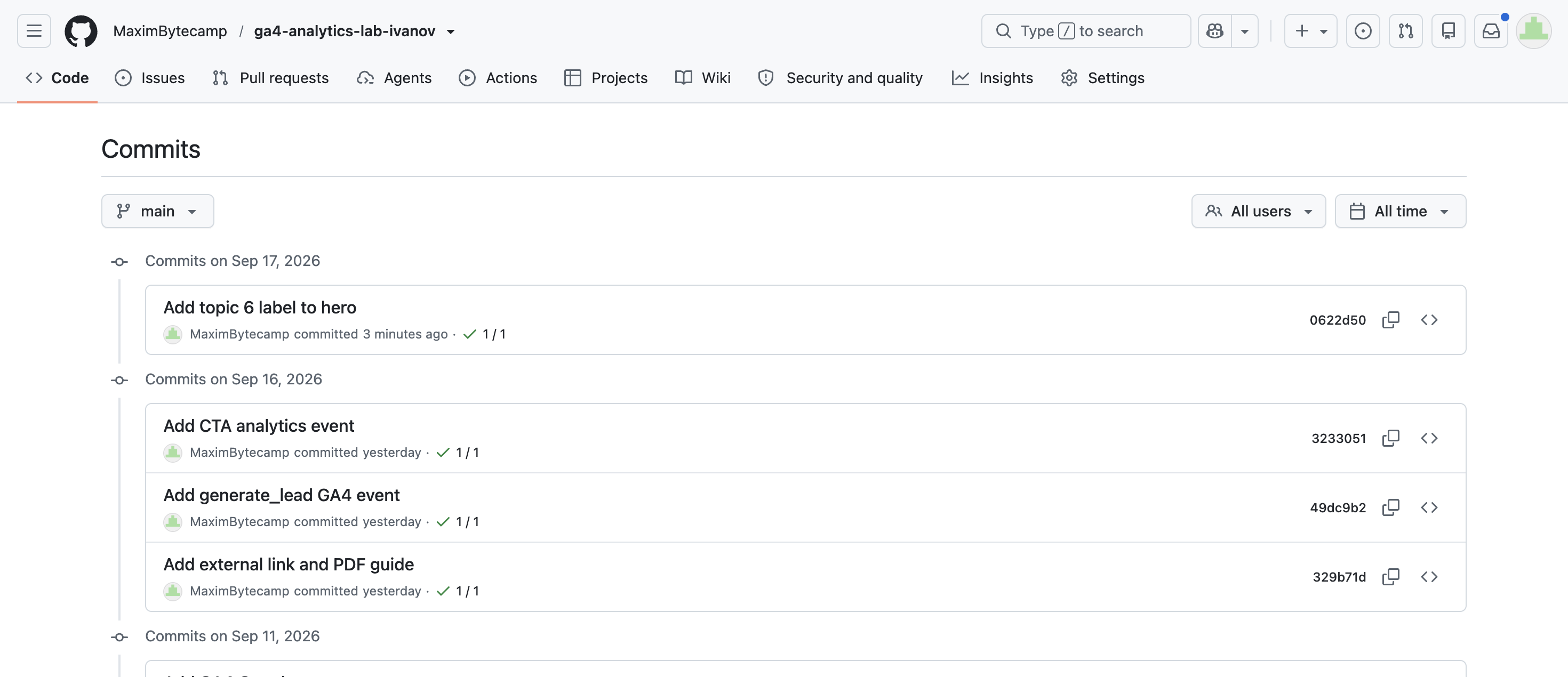Open the Insights tab
The width and height of the screenshot is (1568, 677).
tap(992, 78)
